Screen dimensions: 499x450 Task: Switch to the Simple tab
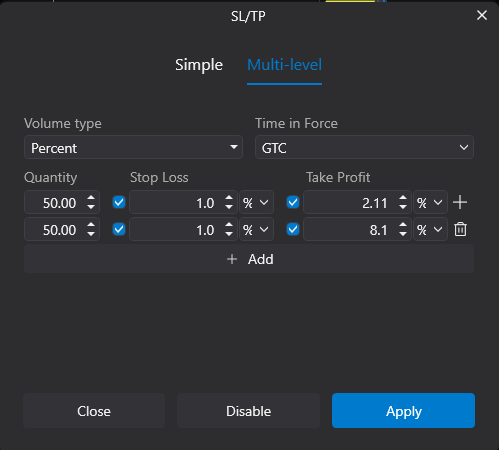coord(199,65)
